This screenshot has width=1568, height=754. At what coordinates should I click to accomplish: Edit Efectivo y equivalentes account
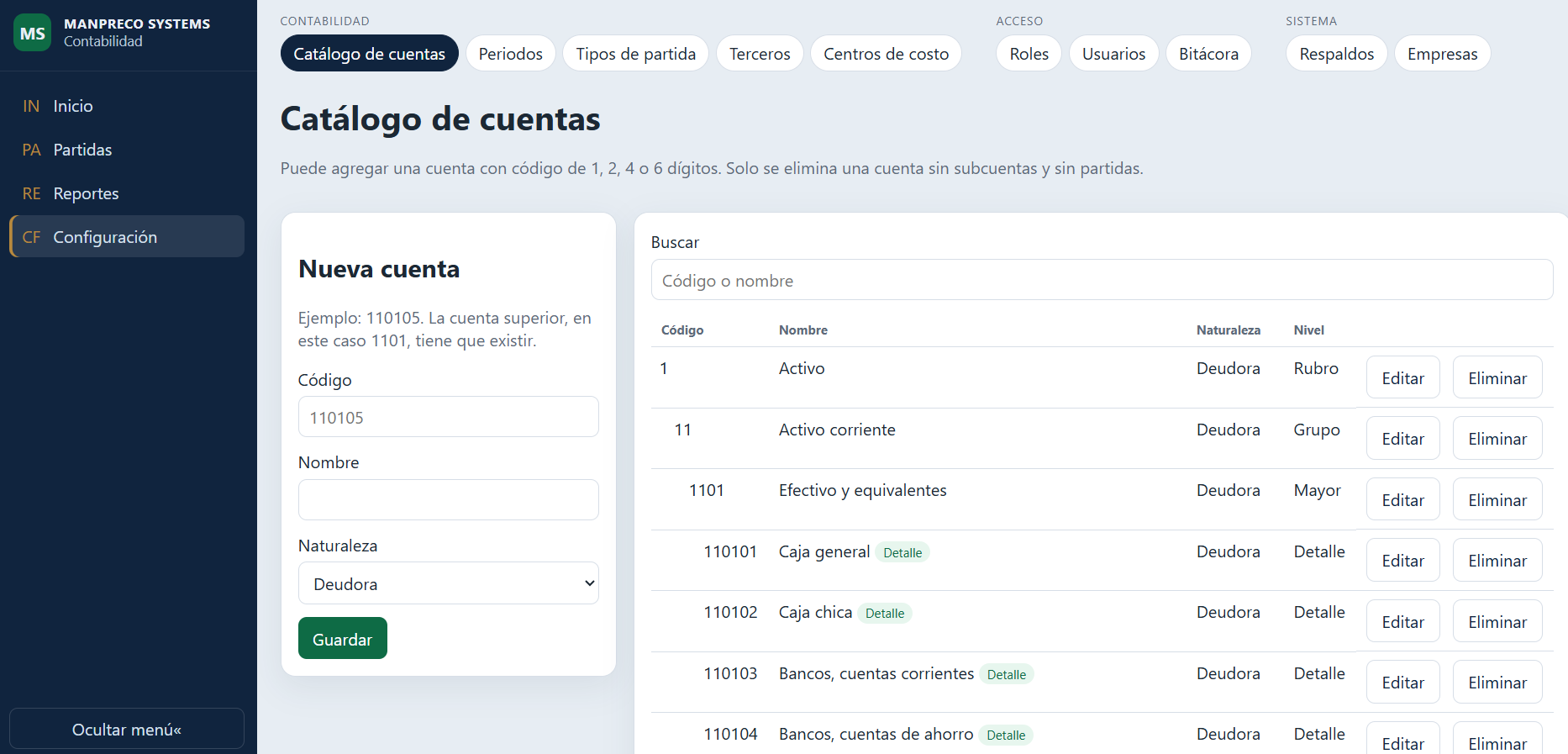(1403, 499)
